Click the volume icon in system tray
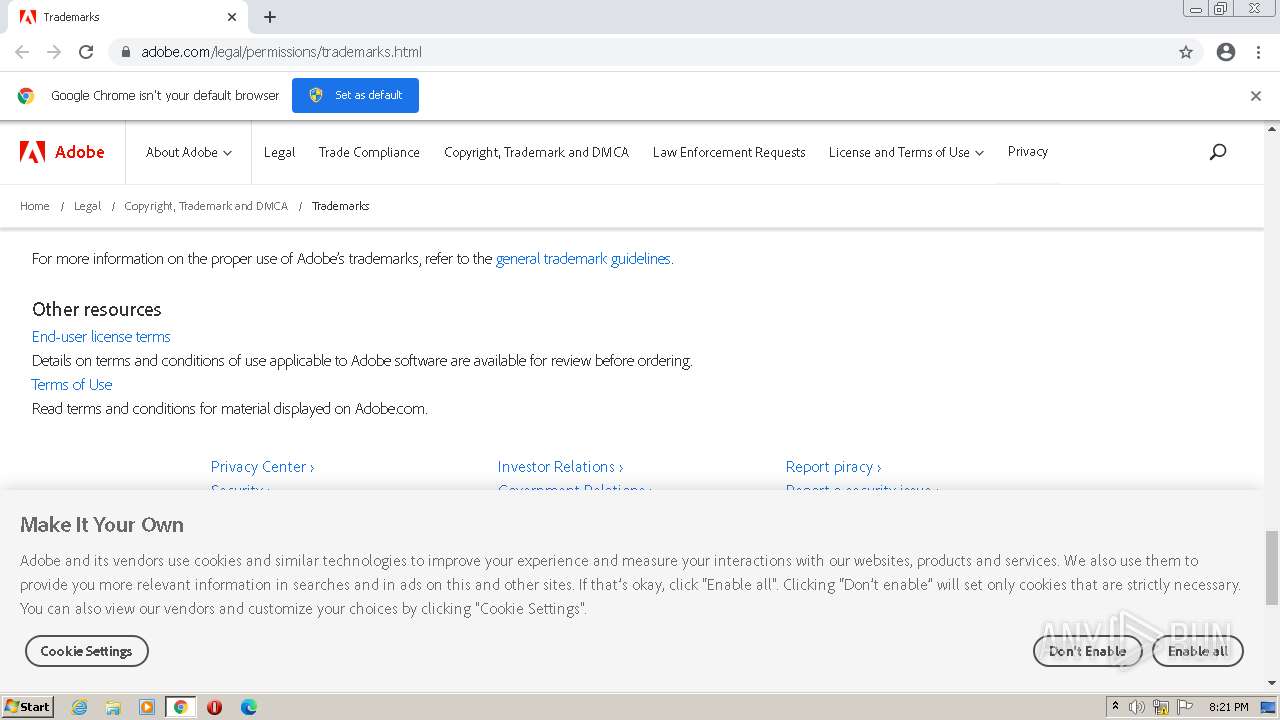The height and width of the screenshot is (720, 1280). click(1137, 707)
